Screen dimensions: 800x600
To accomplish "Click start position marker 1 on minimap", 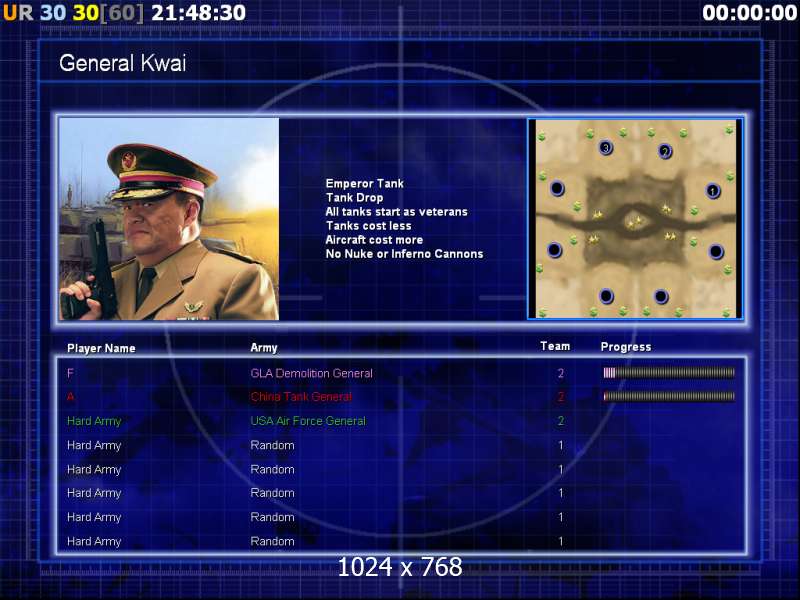I will click(713, 191).
